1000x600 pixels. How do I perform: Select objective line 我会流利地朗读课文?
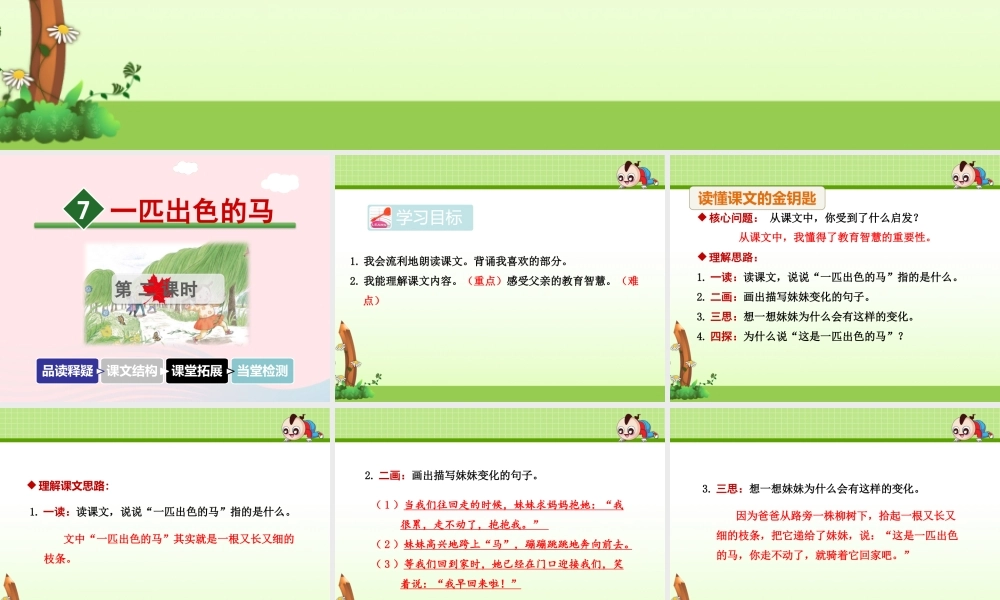pos(459,261)
